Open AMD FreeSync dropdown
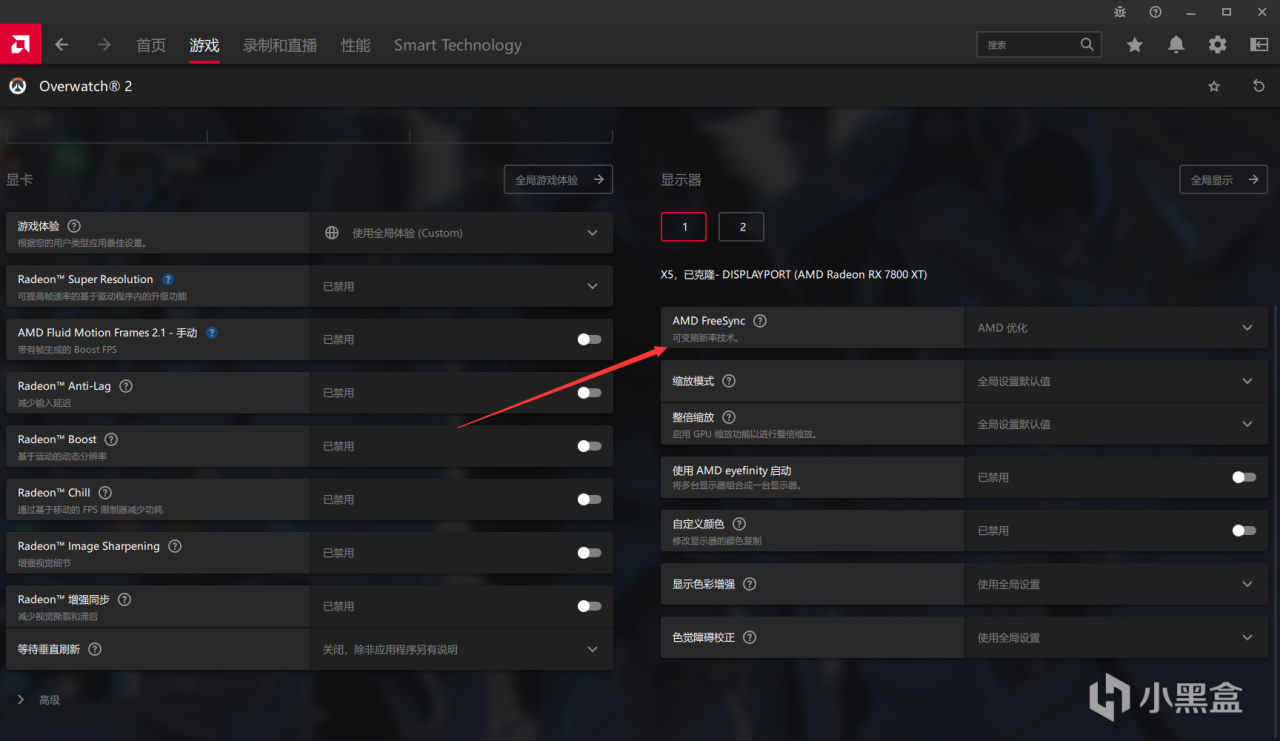The height and width of the screenshot is (741, 1280). [x=1116, y=328]
